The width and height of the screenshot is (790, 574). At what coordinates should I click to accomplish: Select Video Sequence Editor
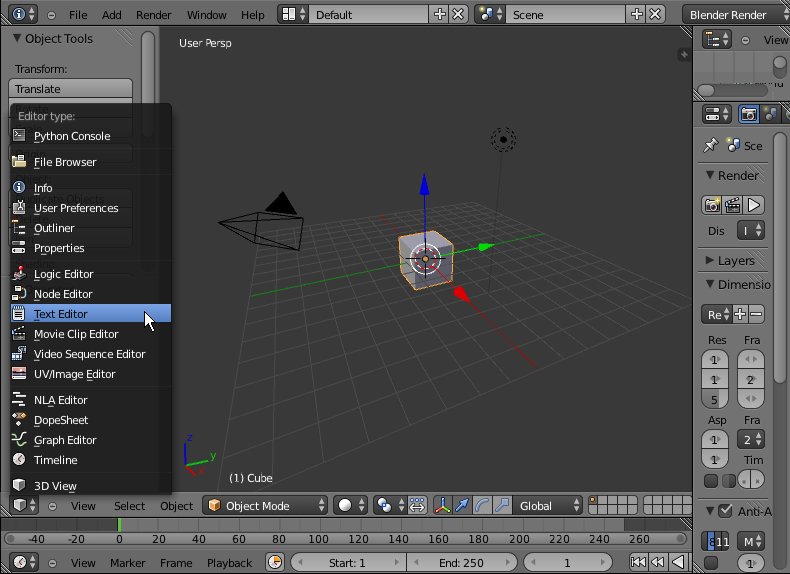coord(91,354)
